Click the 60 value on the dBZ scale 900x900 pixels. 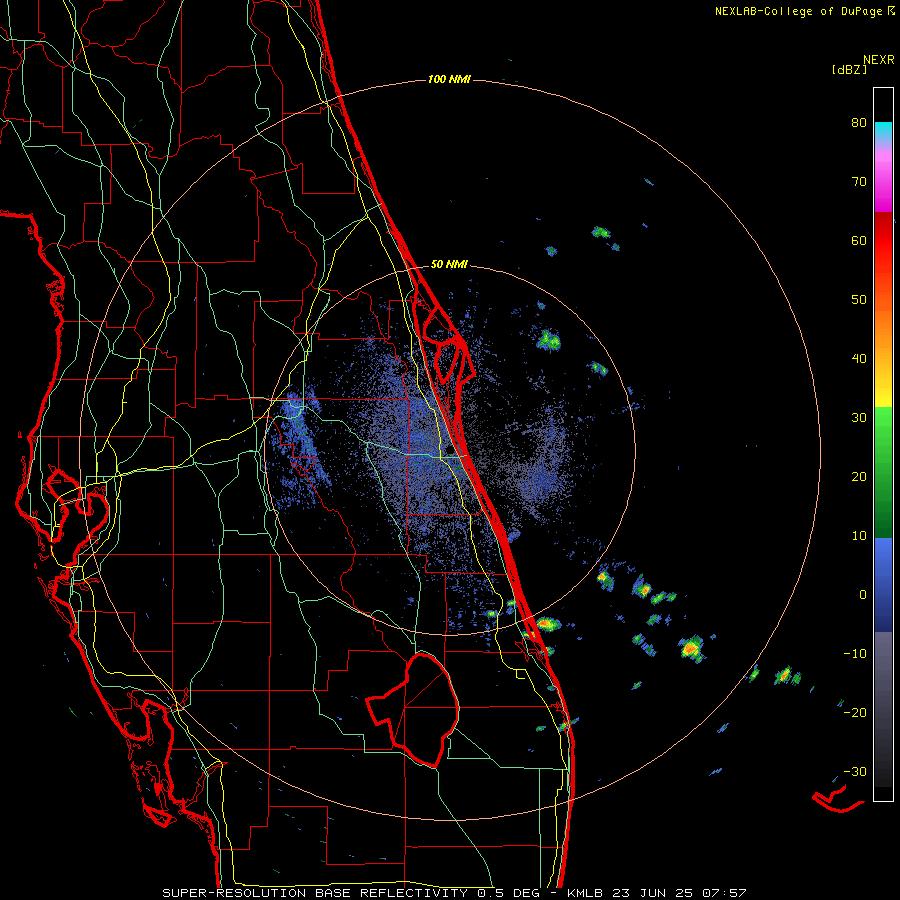point(859,240)
